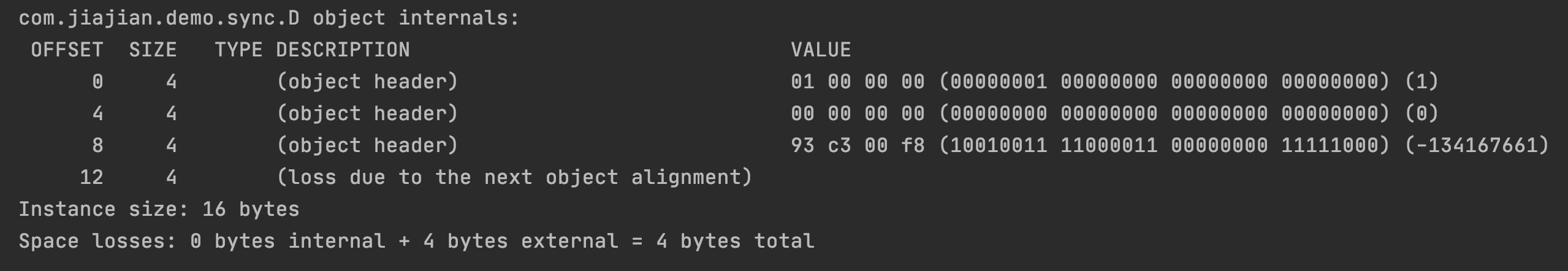Click the VALUE column header

click(821, 50)
